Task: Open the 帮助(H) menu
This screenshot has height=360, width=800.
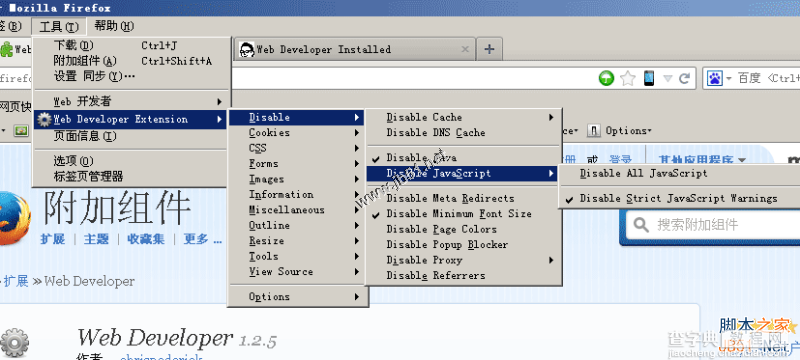Action: tap(114, 27)
